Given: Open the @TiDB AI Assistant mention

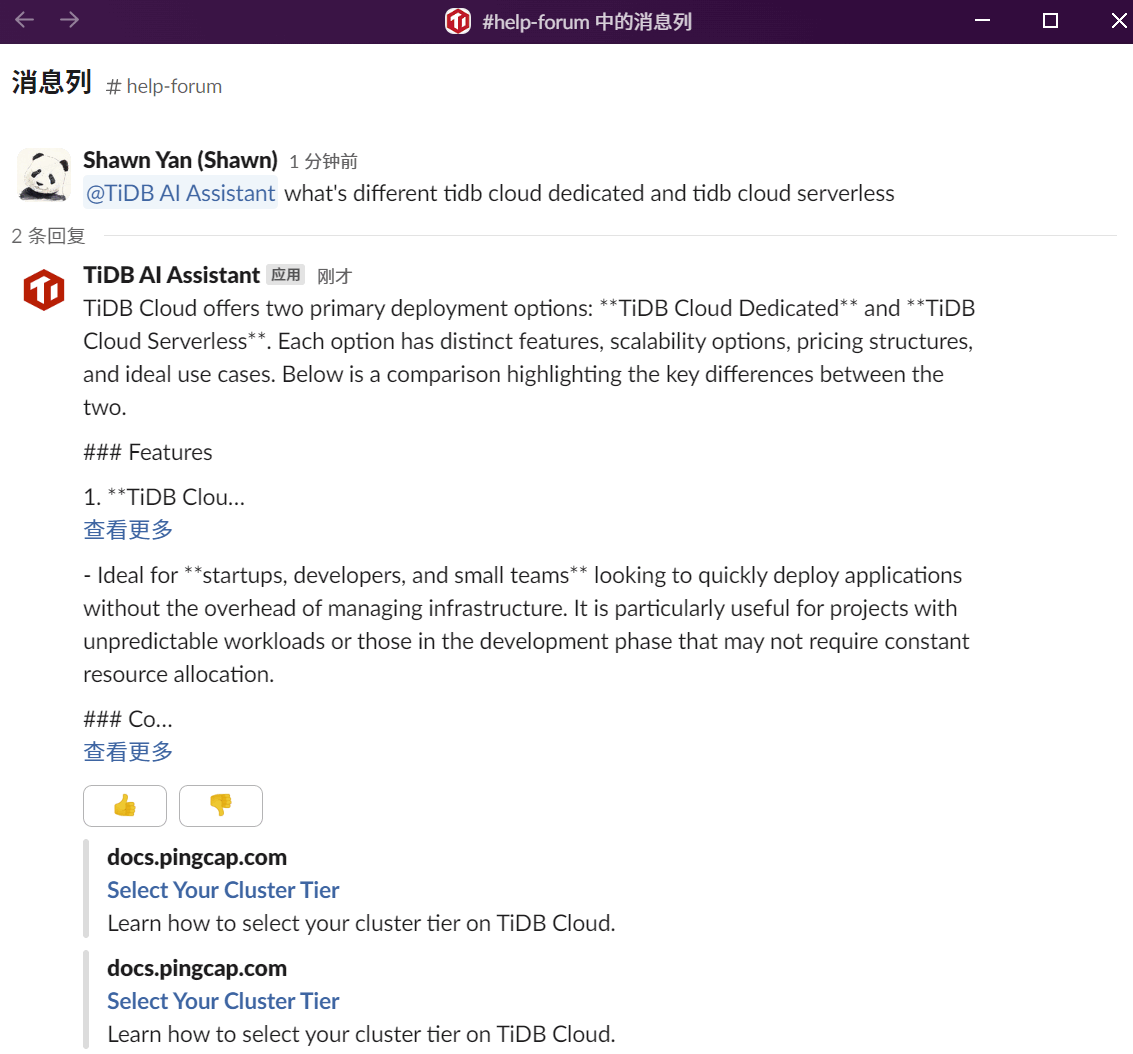Looking at the screenshot, I should pyautogui.click(x=181, y=193).
